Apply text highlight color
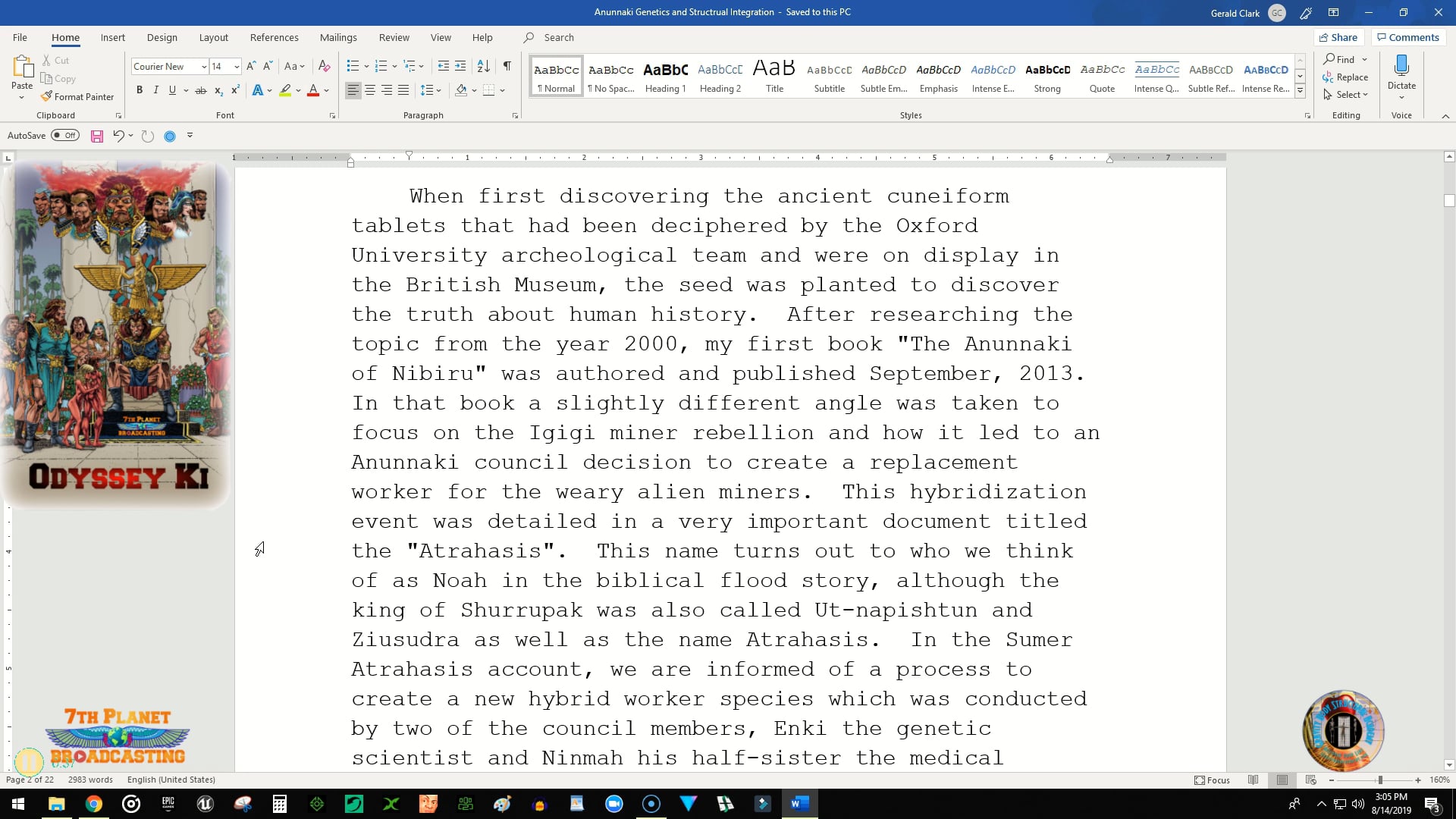The image size is (1456, 819). [285, 90]
